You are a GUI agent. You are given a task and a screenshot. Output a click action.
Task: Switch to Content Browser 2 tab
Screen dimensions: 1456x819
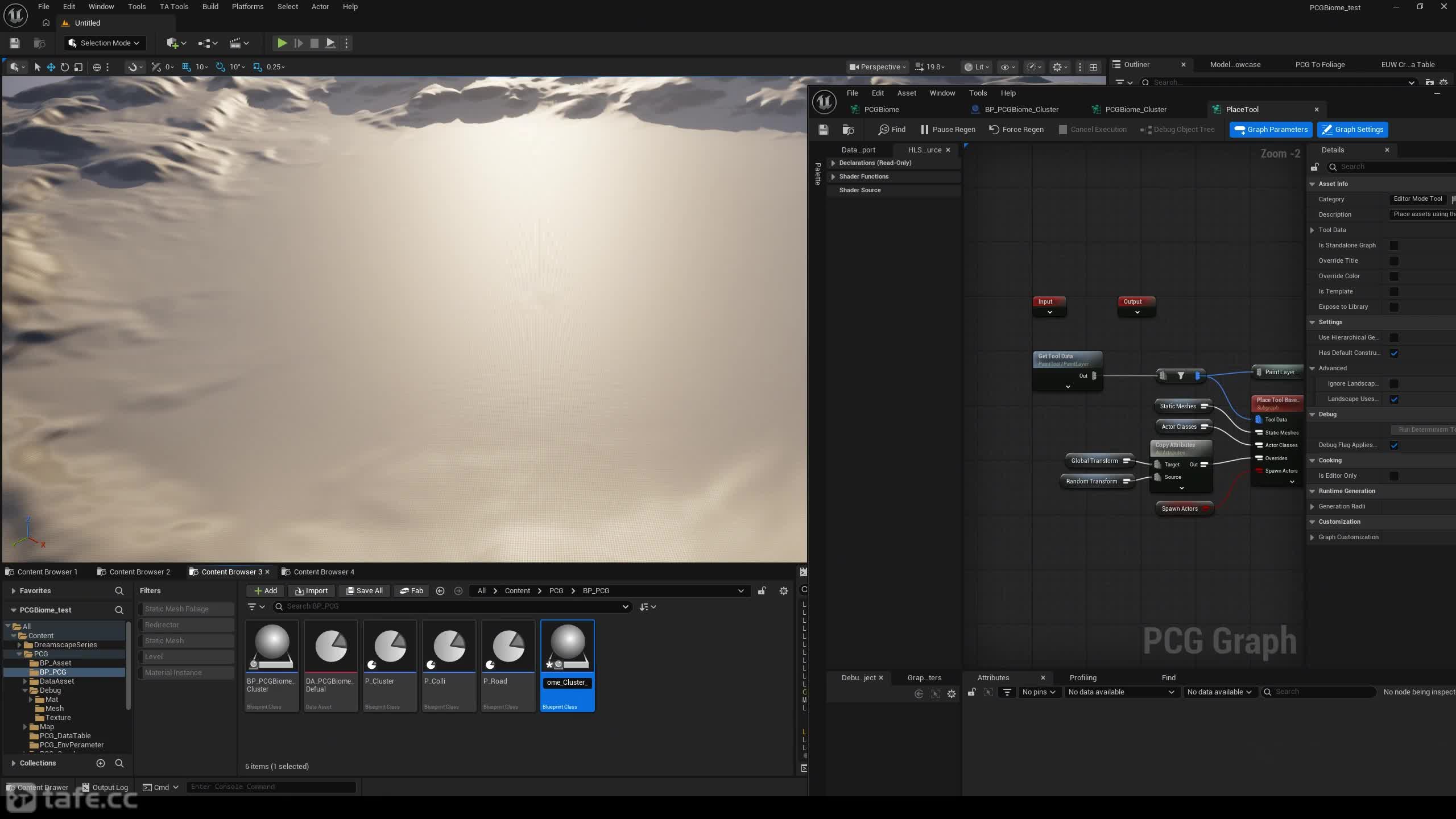pyautogui.click(x=134, y=572)
